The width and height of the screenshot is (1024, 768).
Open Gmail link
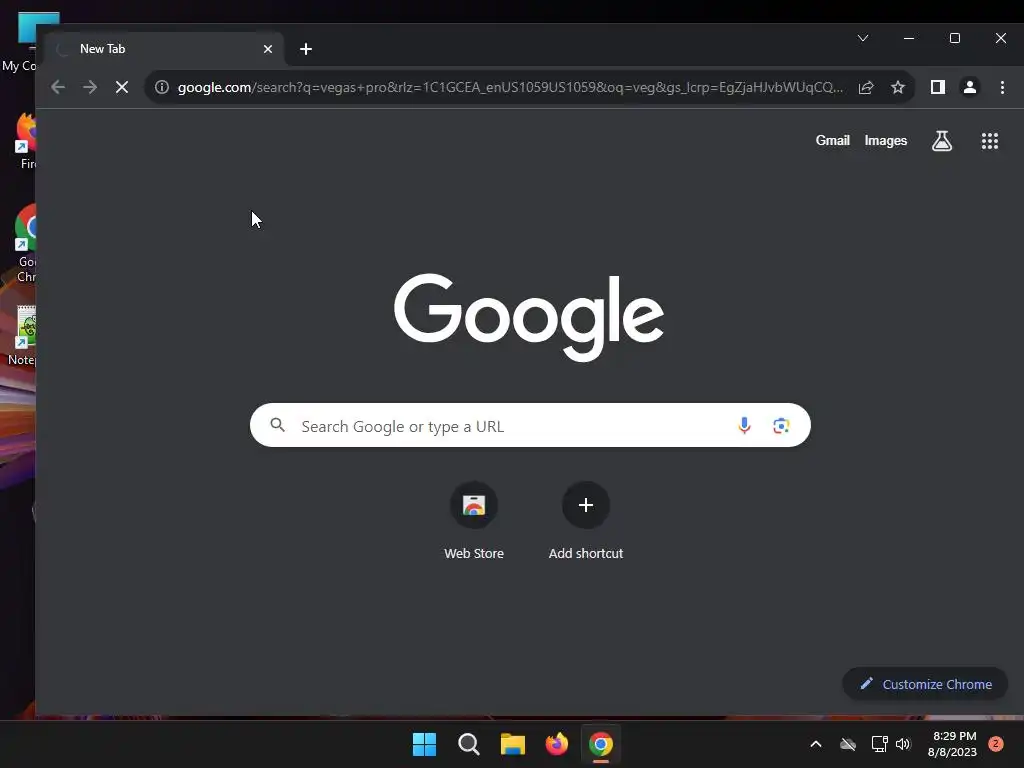[x=833, y=140]
